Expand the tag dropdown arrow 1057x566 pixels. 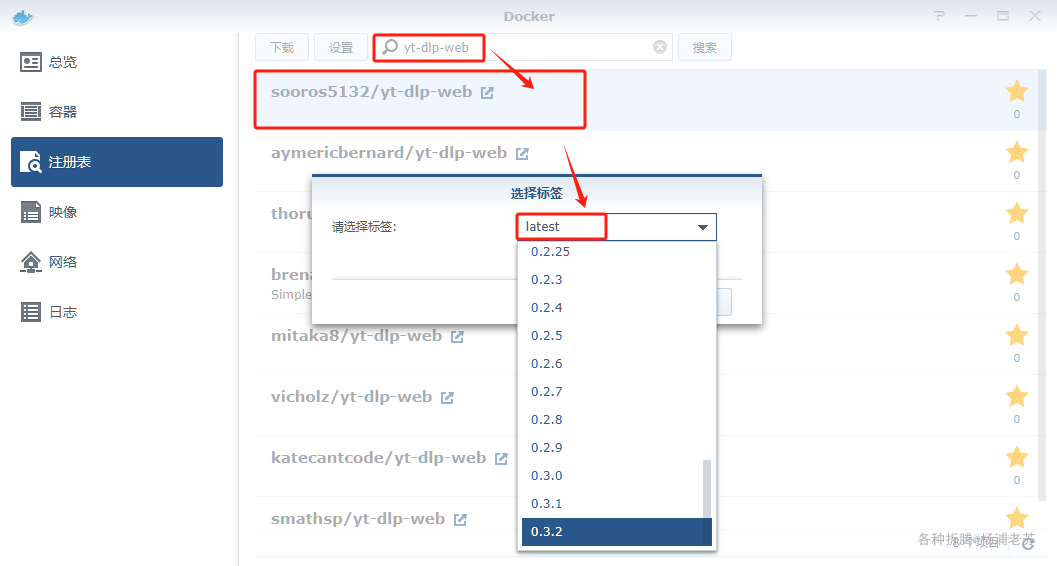702,227
